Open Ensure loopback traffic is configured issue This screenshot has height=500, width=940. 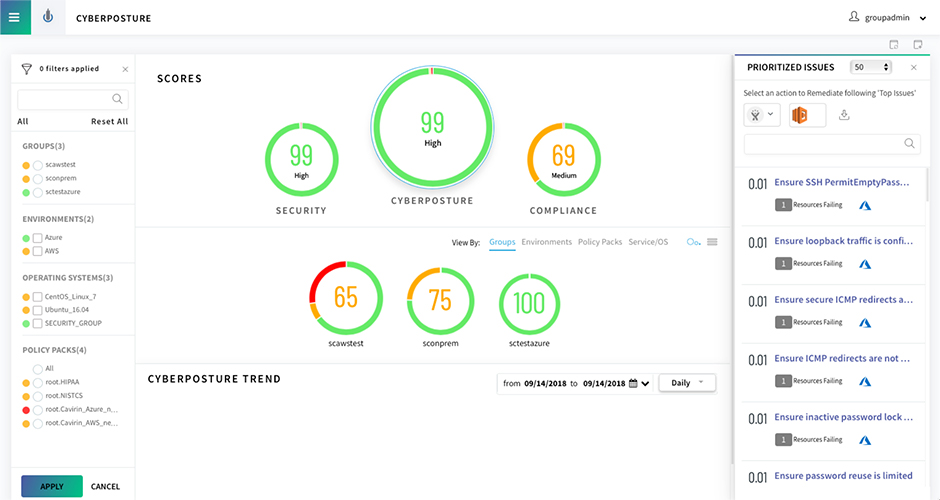coord(843,241)
